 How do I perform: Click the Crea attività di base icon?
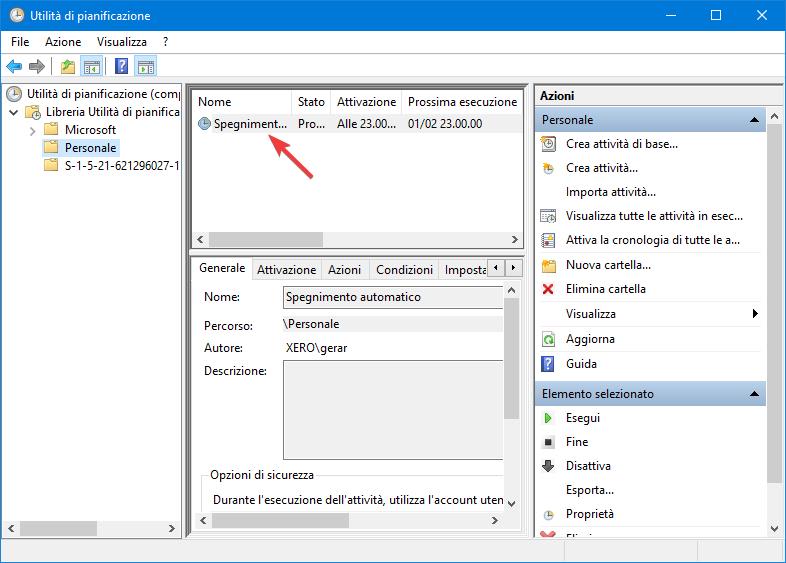point(548,144)
